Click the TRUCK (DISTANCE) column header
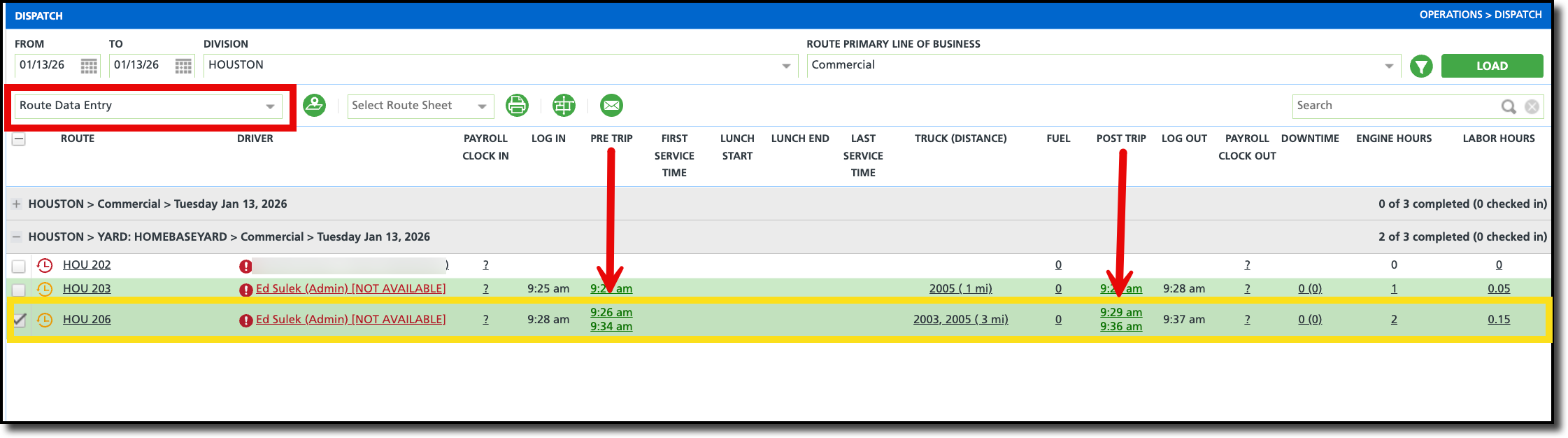The width and height of the screenshot is (1568, 438). click(x=960, y=139)
